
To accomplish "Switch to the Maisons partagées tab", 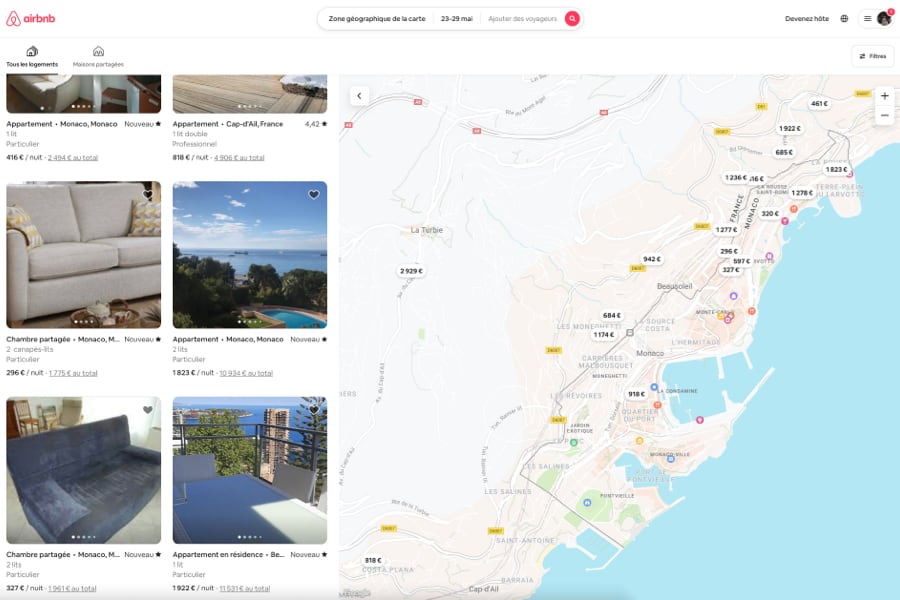I will [98, 56].
